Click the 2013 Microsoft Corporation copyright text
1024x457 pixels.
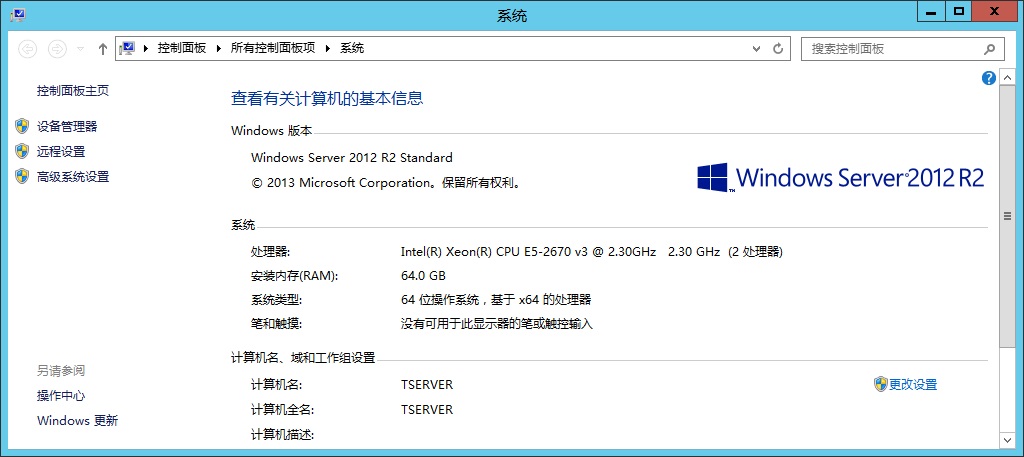point(387,183)
